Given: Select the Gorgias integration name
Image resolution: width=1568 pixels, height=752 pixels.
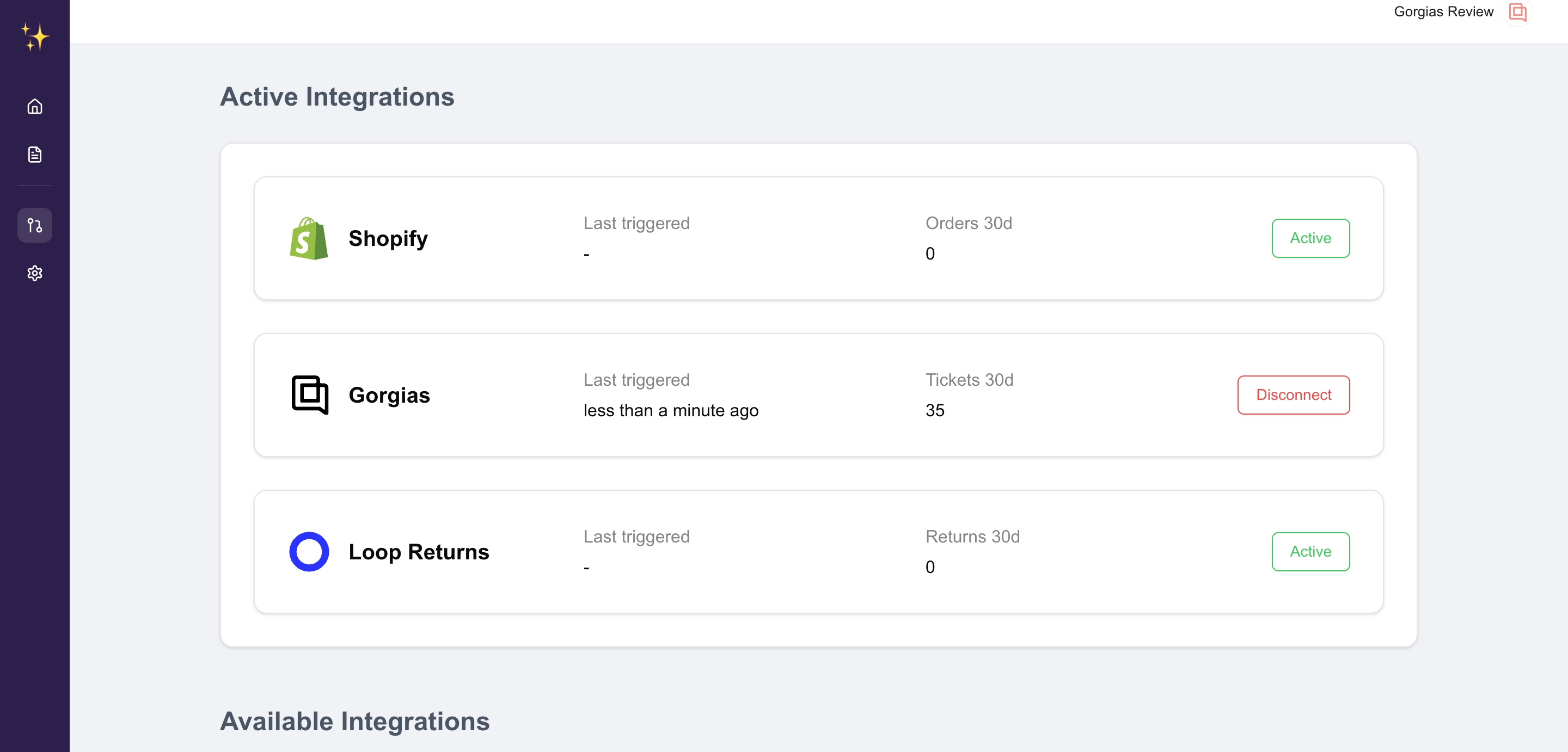Looking at the screenshot, I should click(x=390, y=395).
